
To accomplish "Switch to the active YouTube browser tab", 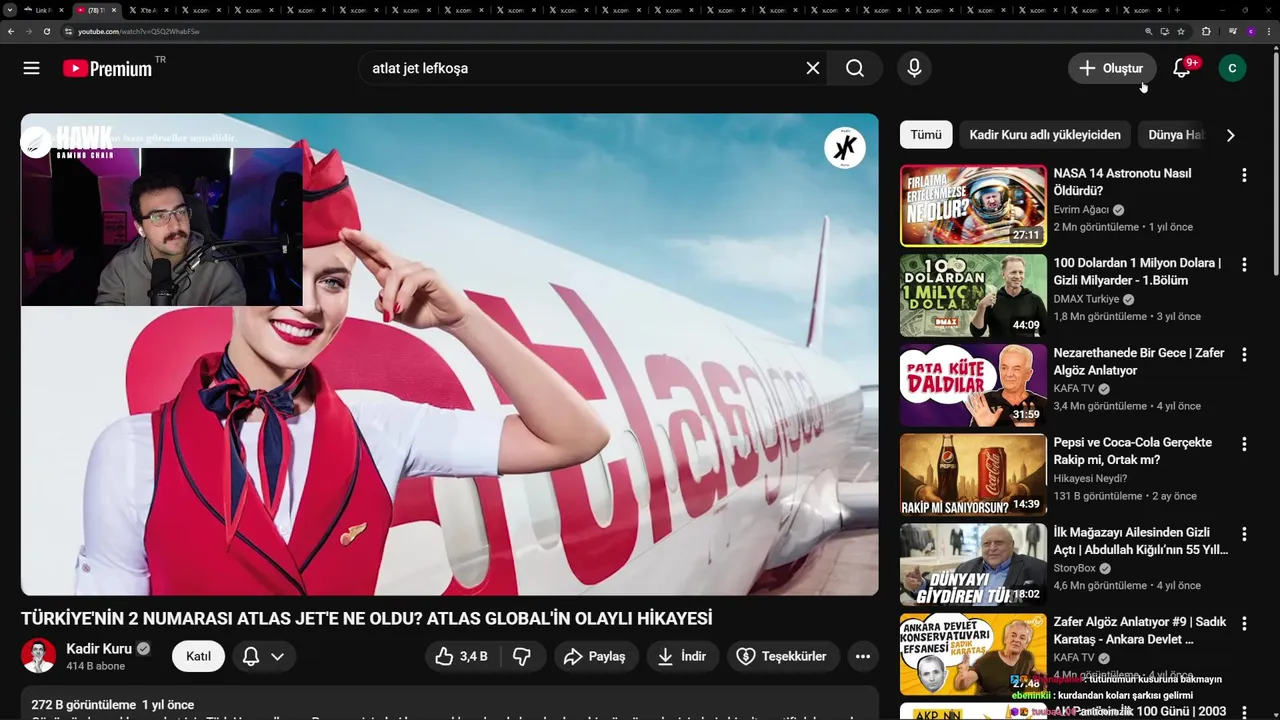I will click(97, 10).
